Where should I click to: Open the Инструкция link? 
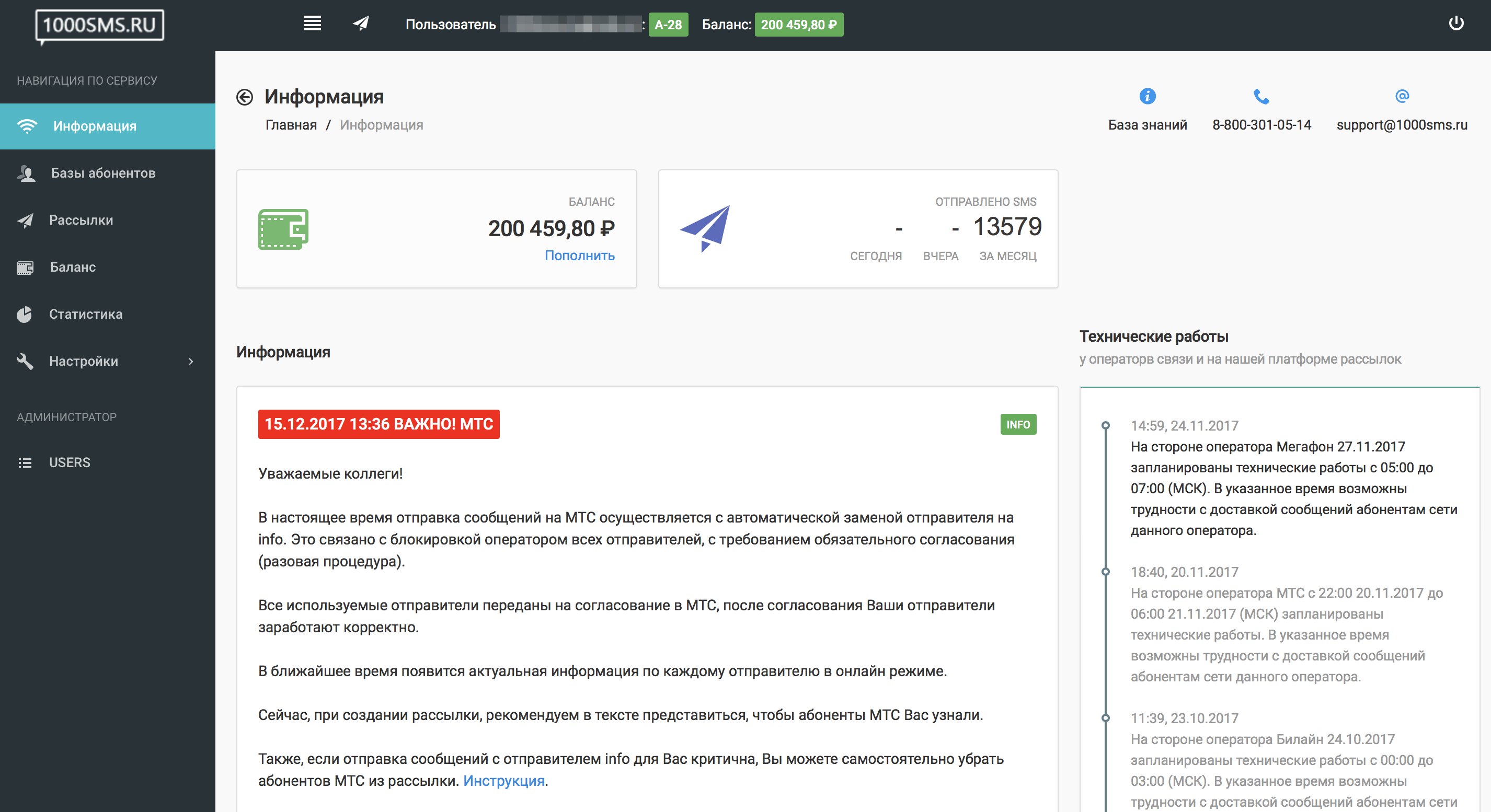(x=503, y=781)
